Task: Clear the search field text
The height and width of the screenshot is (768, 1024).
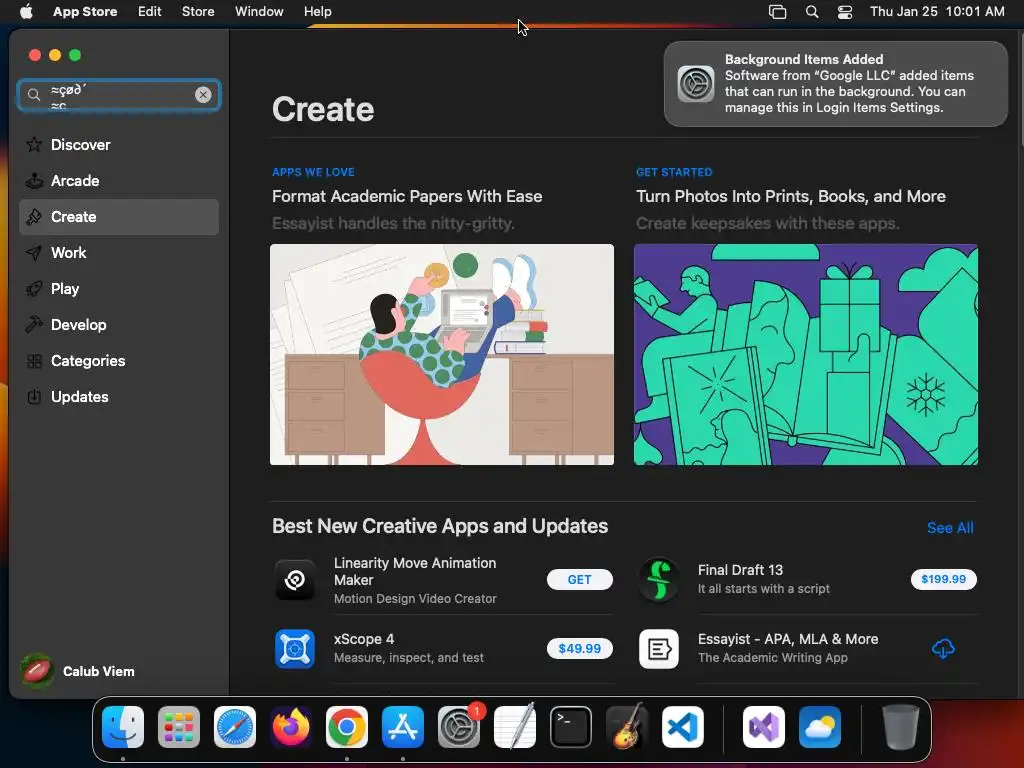Action: [203, 95]
